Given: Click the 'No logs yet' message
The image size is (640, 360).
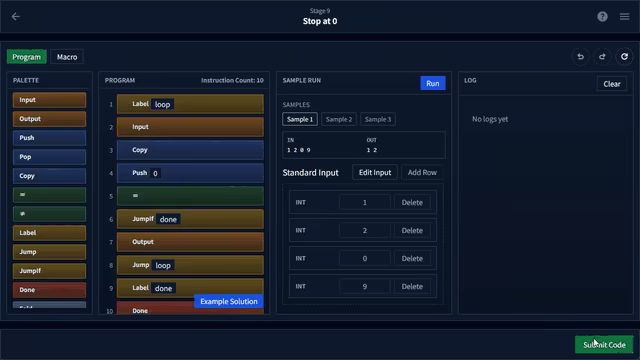Looking at the screenshot, I should tap(490, 119).
